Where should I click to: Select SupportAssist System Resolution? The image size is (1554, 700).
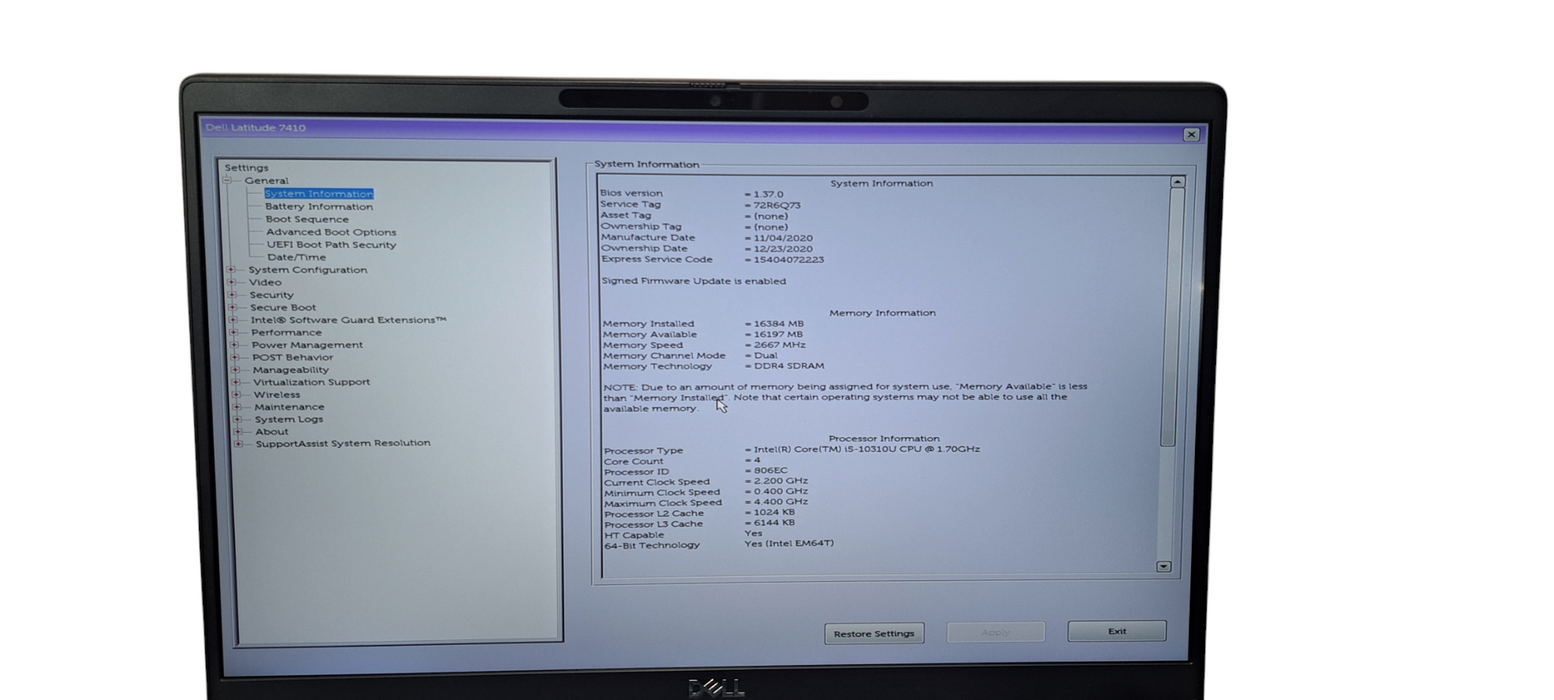[x=343, y=443]
